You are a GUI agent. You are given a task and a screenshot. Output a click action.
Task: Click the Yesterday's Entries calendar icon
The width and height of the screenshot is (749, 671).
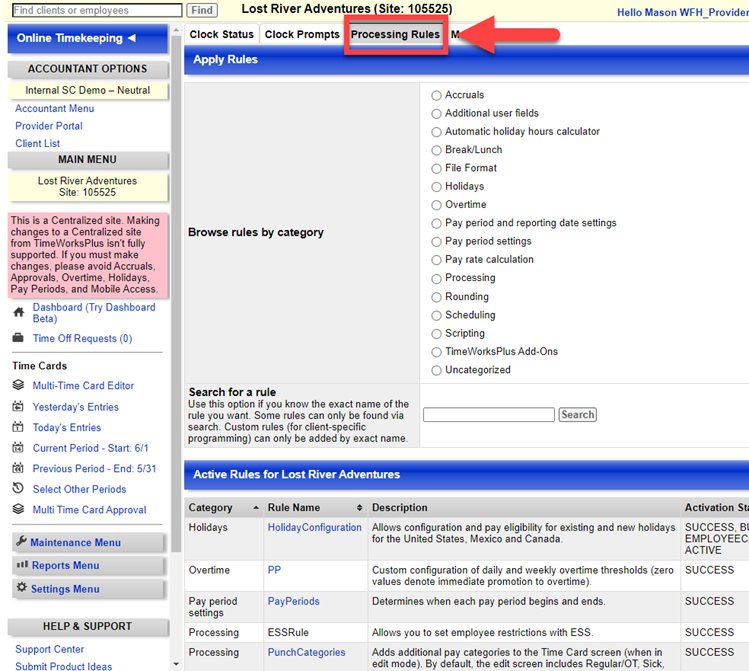[x=18, y=407]
